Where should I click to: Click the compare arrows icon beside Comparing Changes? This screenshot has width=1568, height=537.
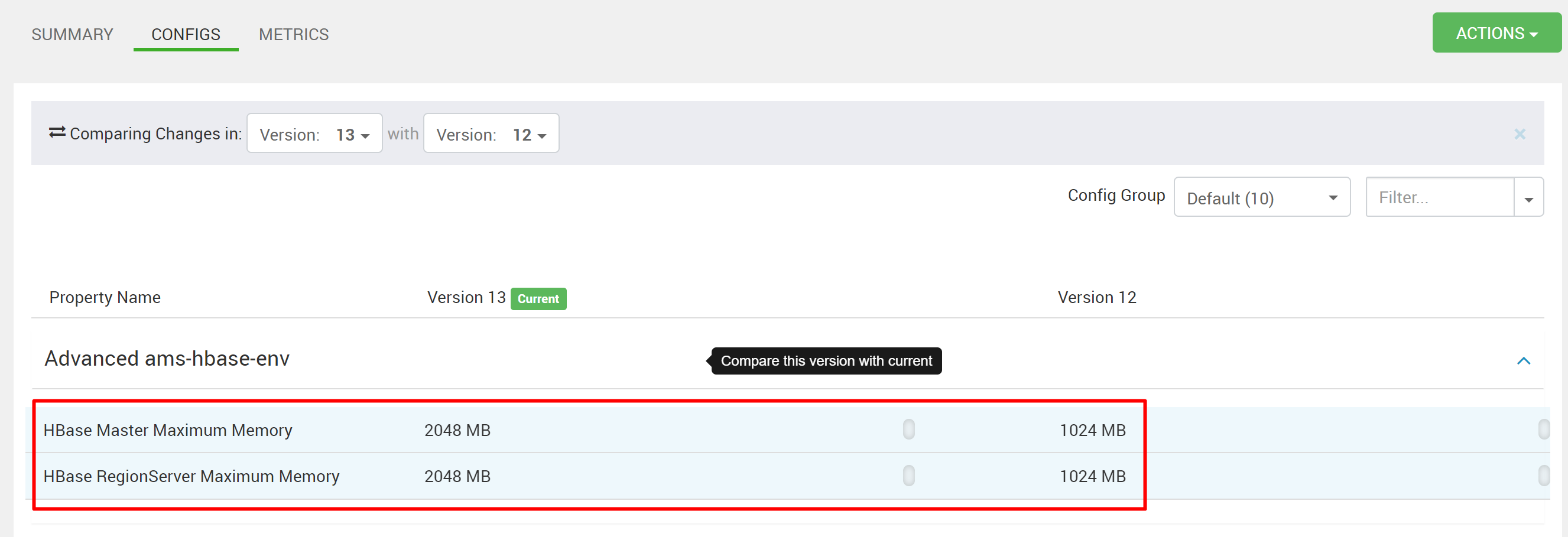pos(57,132)
